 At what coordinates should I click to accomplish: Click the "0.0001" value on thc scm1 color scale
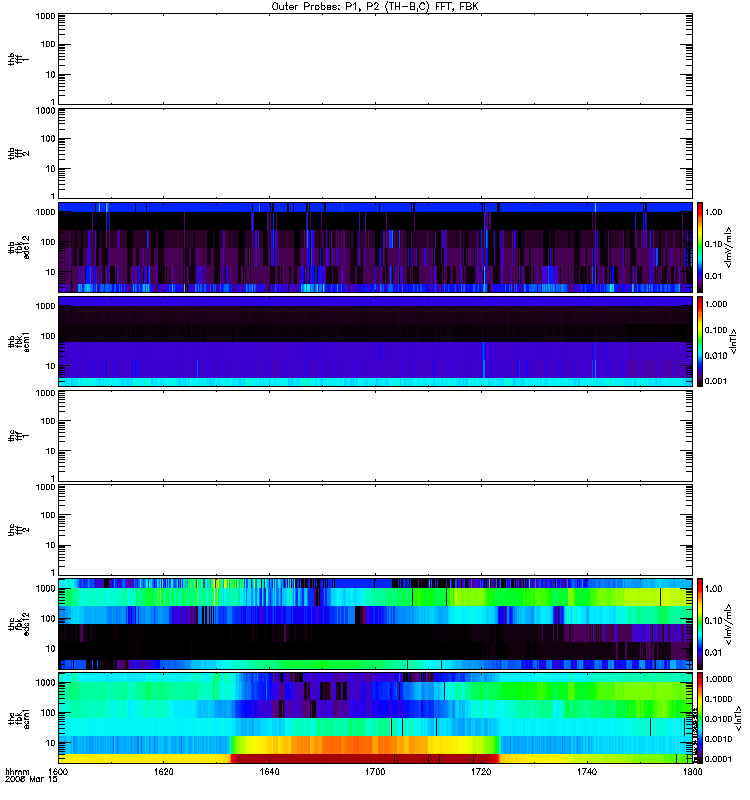718,759
